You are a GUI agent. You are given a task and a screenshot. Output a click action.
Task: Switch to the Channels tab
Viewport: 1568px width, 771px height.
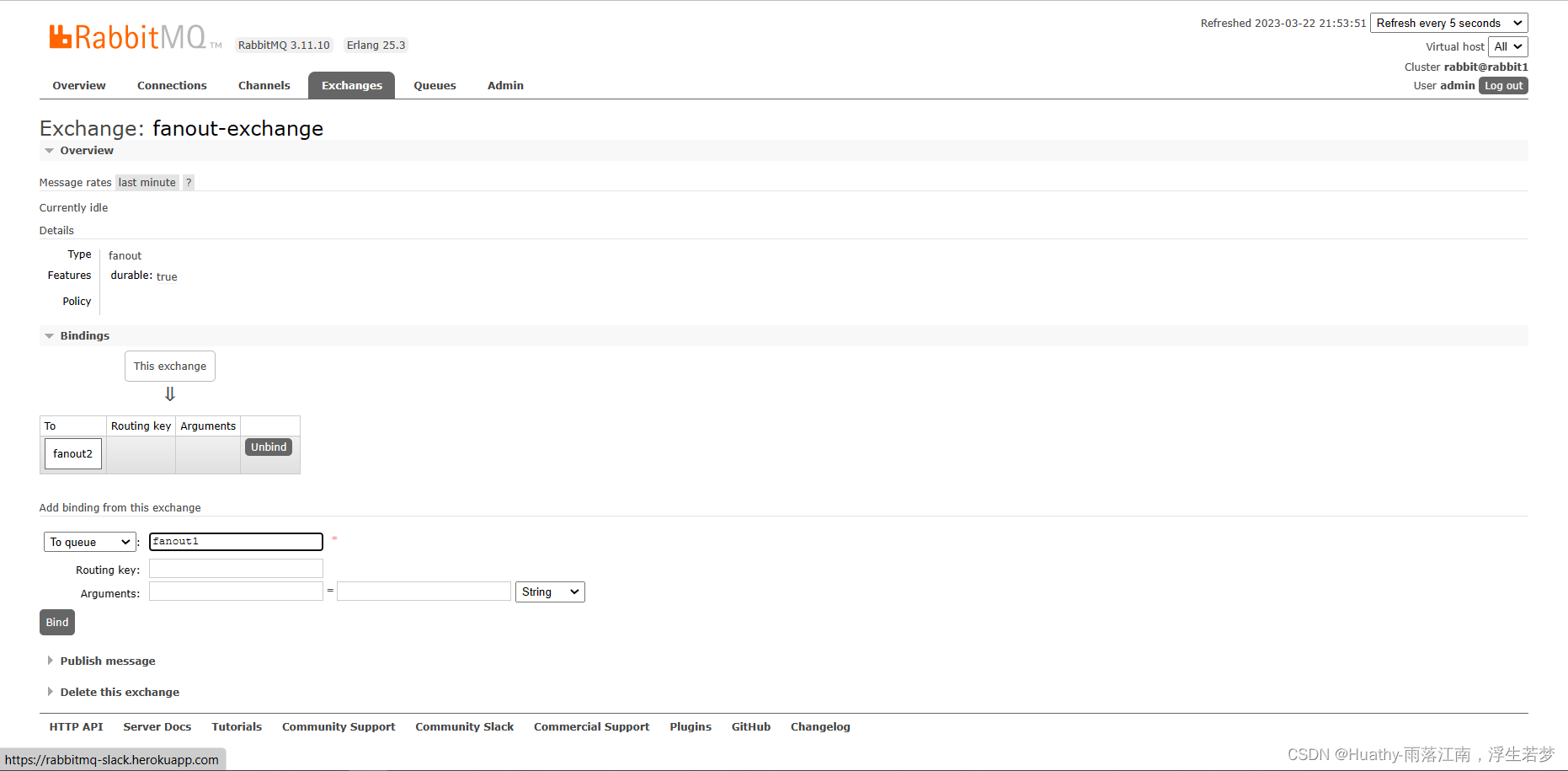click(264, 85)
